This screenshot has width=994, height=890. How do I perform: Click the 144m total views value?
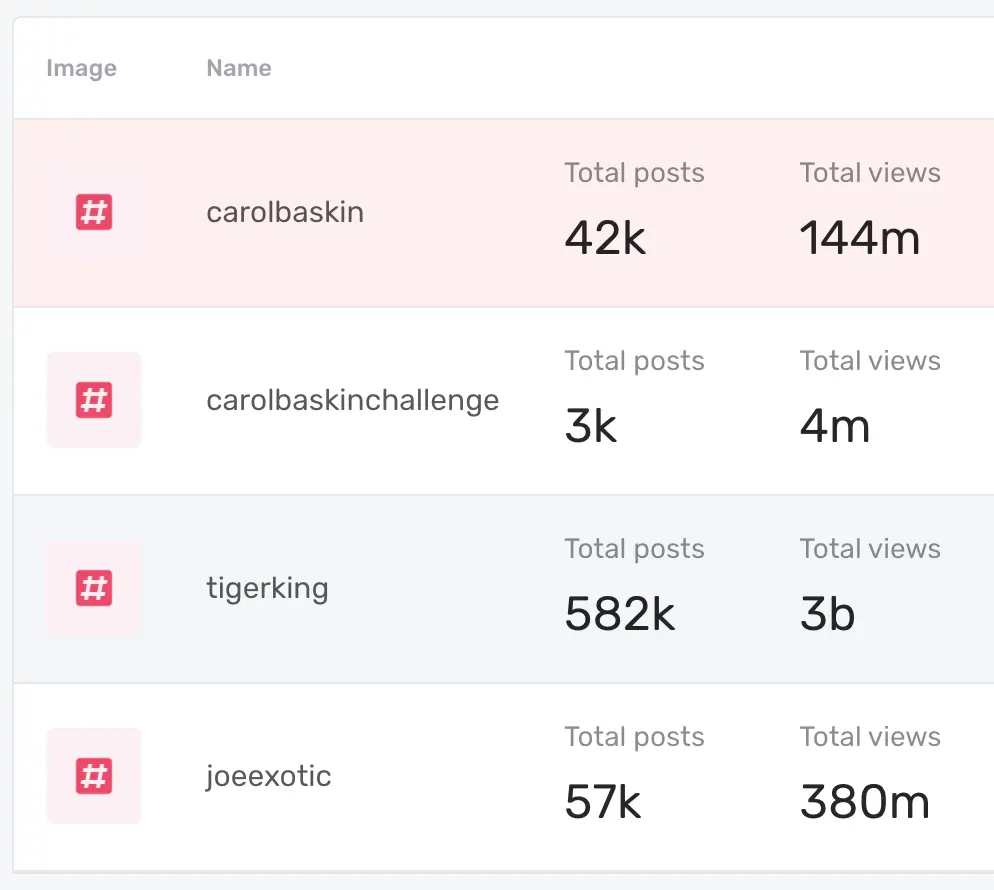point(859,238)
